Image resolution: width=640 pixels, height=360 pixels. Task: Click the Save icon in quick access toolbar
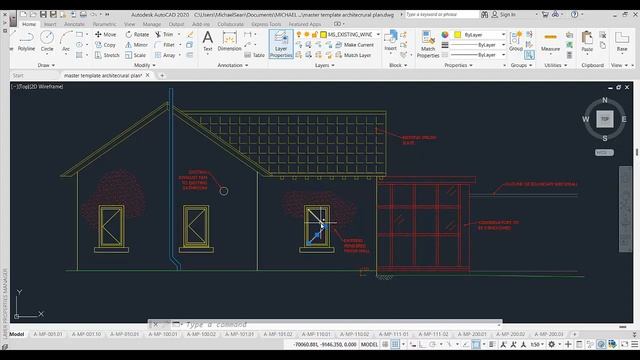43,14
